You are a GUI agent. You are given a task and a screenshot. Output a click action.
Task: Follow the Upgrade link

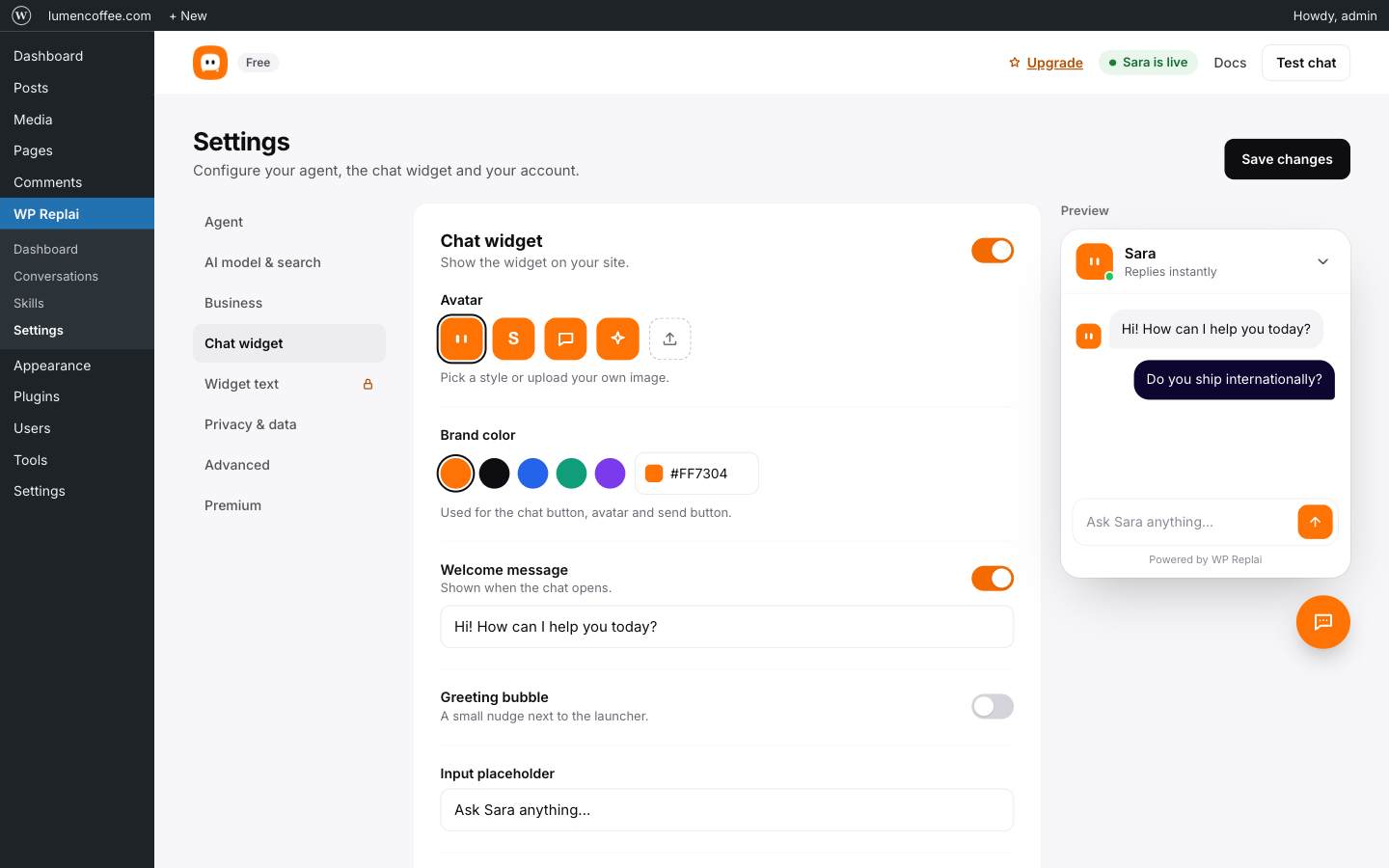point(1054,63)
